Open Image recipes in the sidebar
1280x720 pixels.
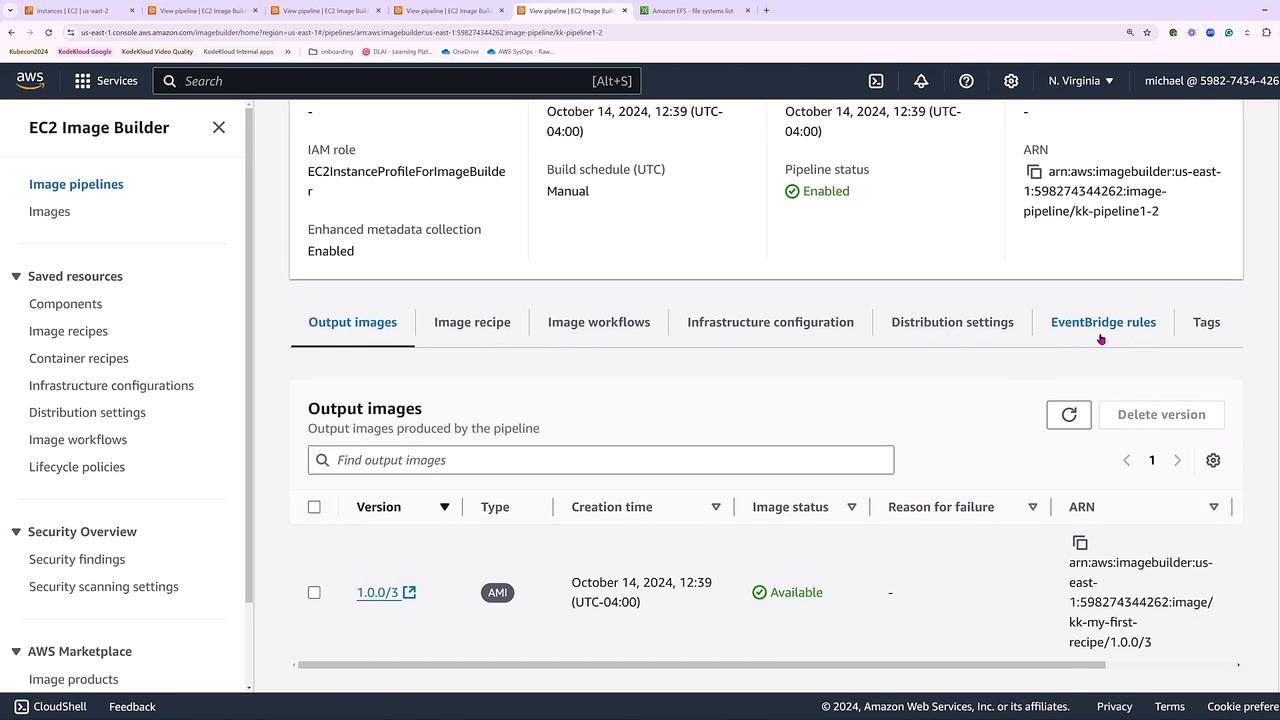(68, 331)
